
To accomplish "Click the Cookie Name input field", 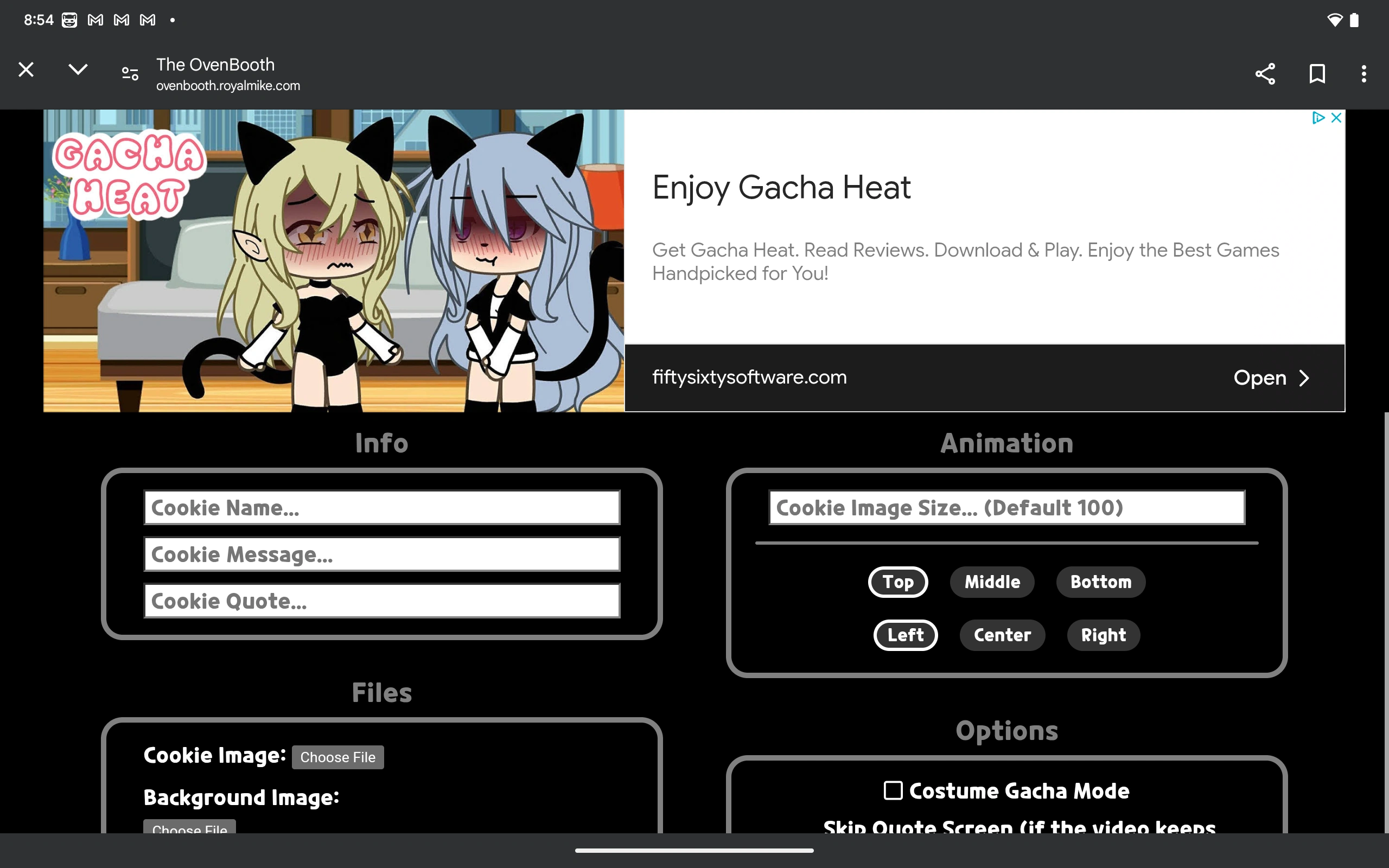I will click(381, 507).
